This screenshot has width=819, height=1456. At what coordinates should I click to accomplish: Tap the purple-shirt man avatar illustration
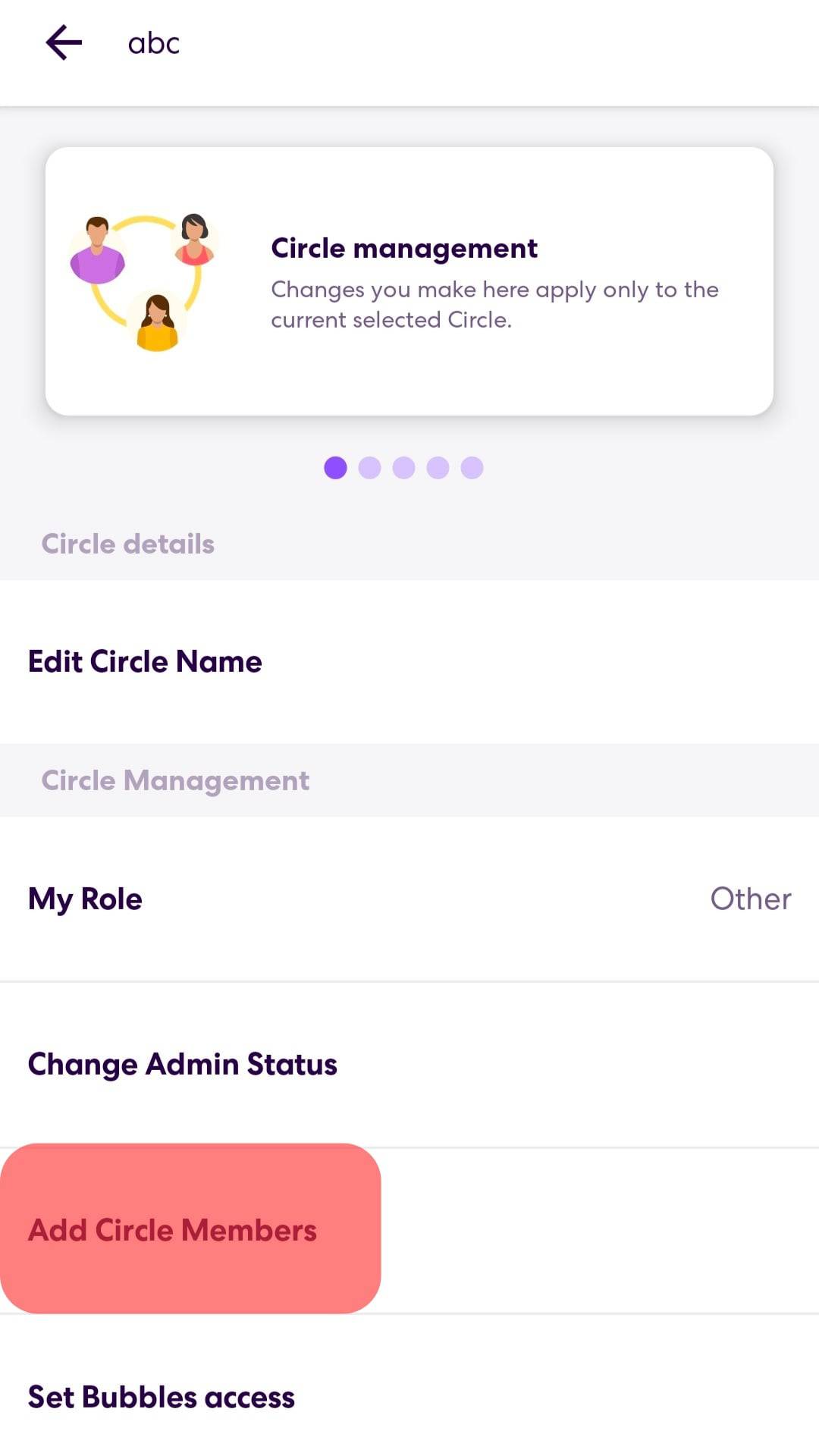97,250
